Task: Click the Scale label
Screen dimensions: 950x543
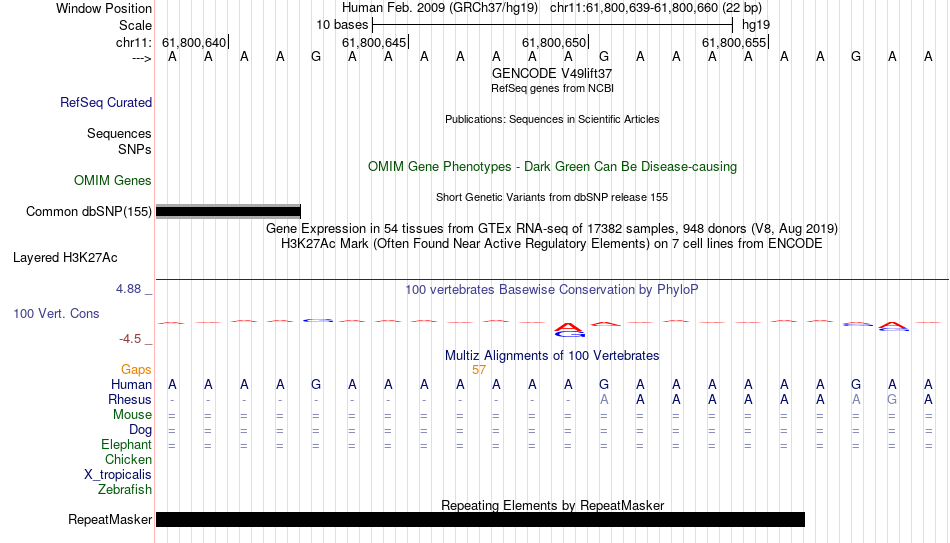Action: (136, 25)
